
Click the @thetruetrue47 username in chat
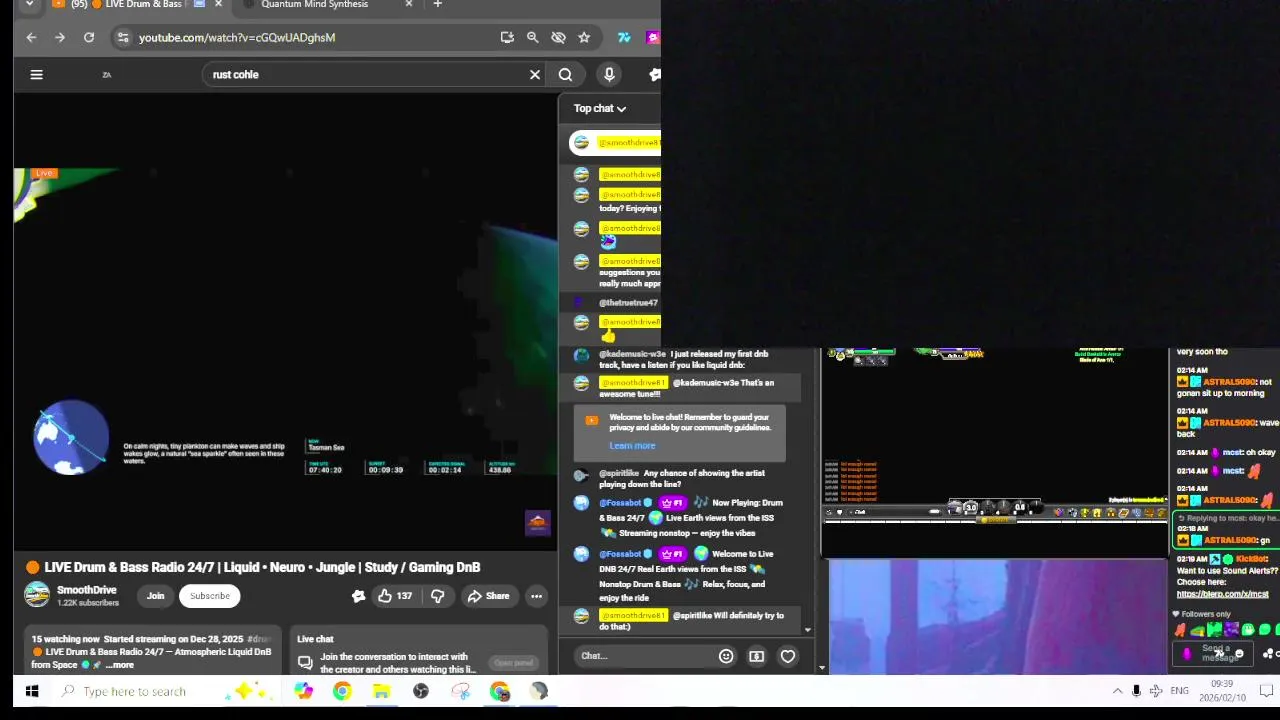(628, 303)
